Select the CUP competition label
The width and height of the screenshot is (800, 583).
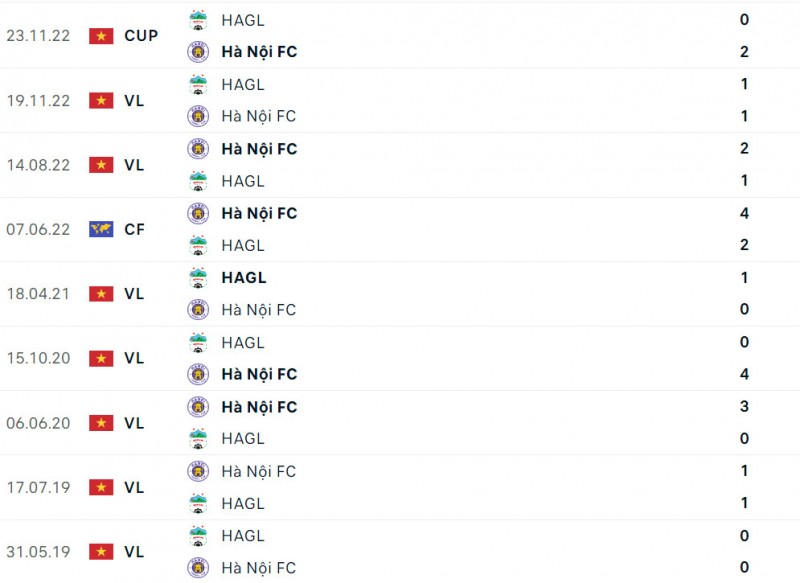pyautogui.click(x=141, y=36)
